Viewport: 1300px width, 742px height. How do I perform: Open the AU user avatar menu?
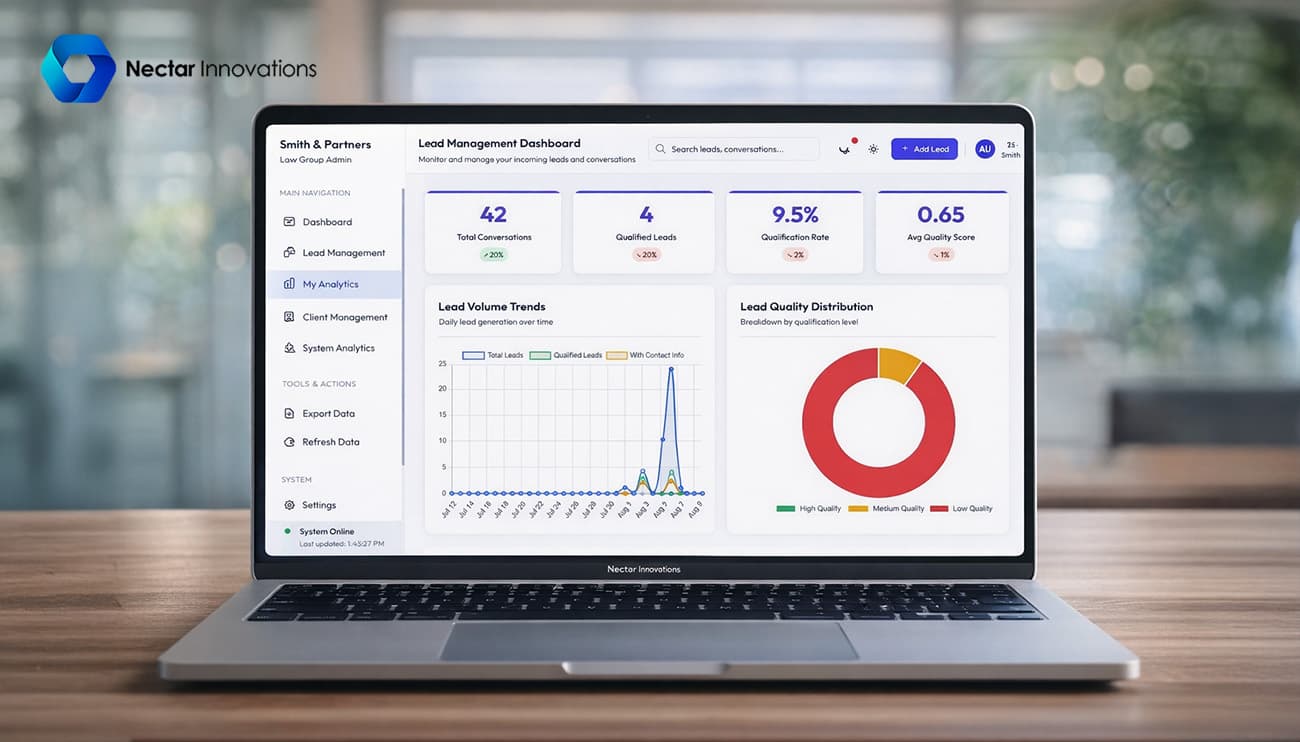tap(984, 149)
